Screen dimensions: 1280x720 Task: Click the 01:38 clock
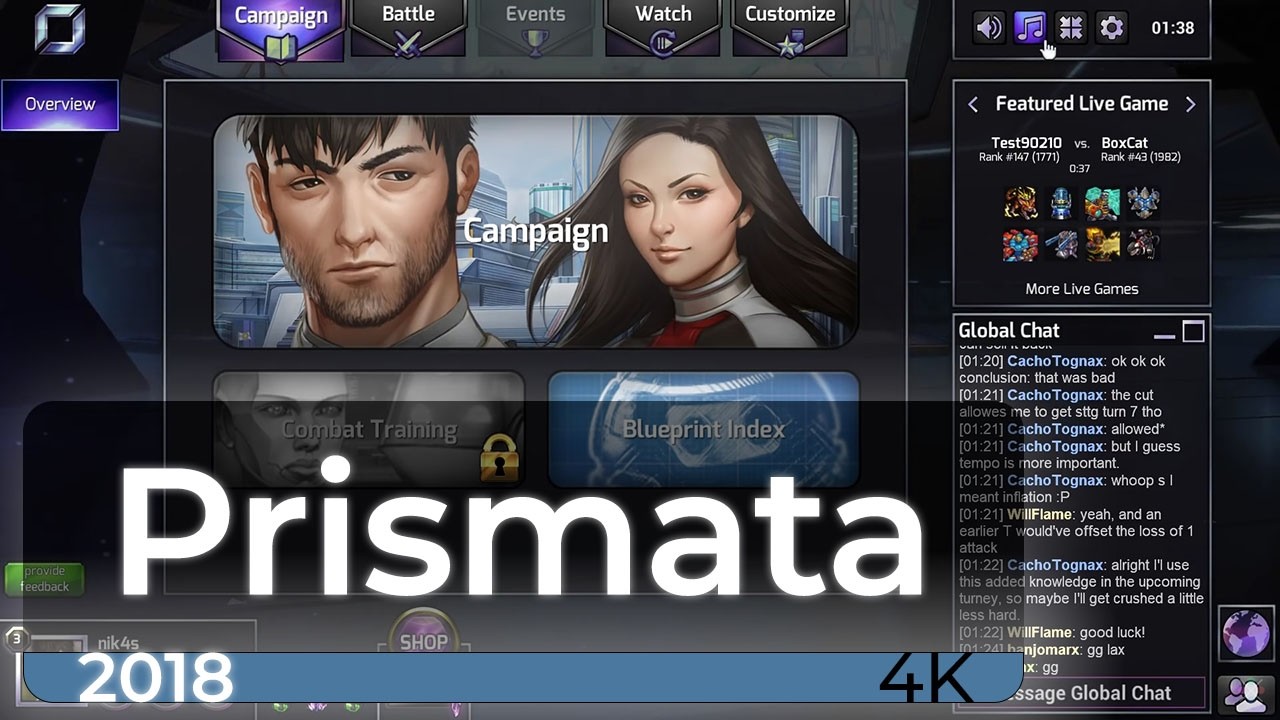click(x=1172, y=28)
